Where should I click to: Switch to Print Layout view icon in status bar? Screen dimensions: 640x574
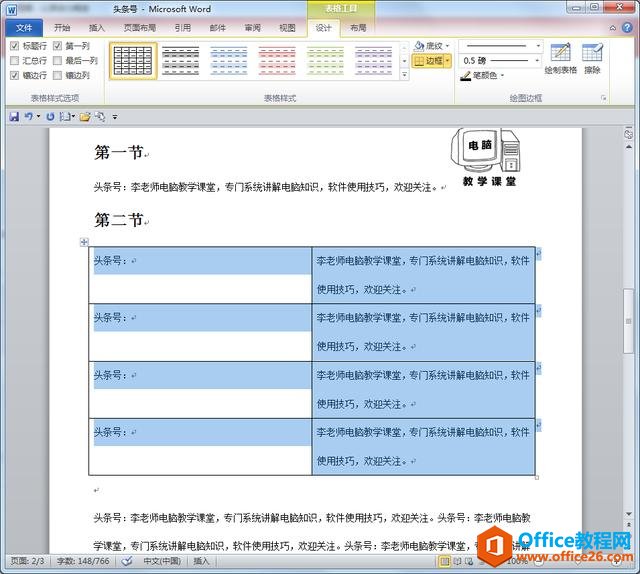click(444, 562)
